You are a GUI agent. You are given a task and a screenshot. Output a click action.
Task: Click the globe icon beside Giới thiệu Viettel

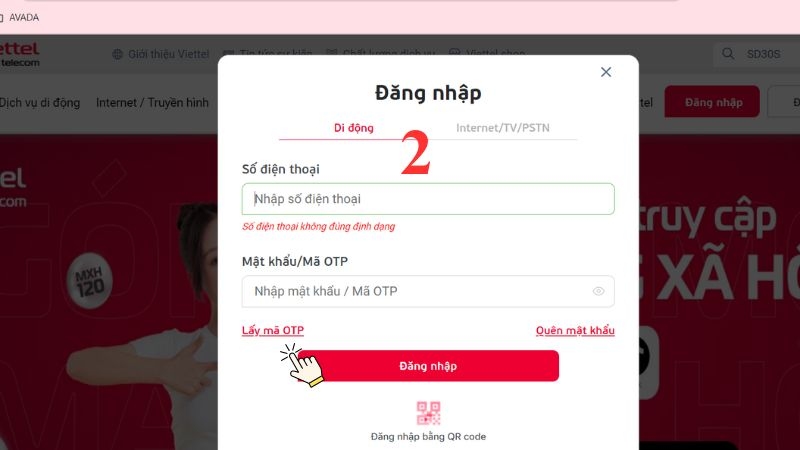coord(117,54)
